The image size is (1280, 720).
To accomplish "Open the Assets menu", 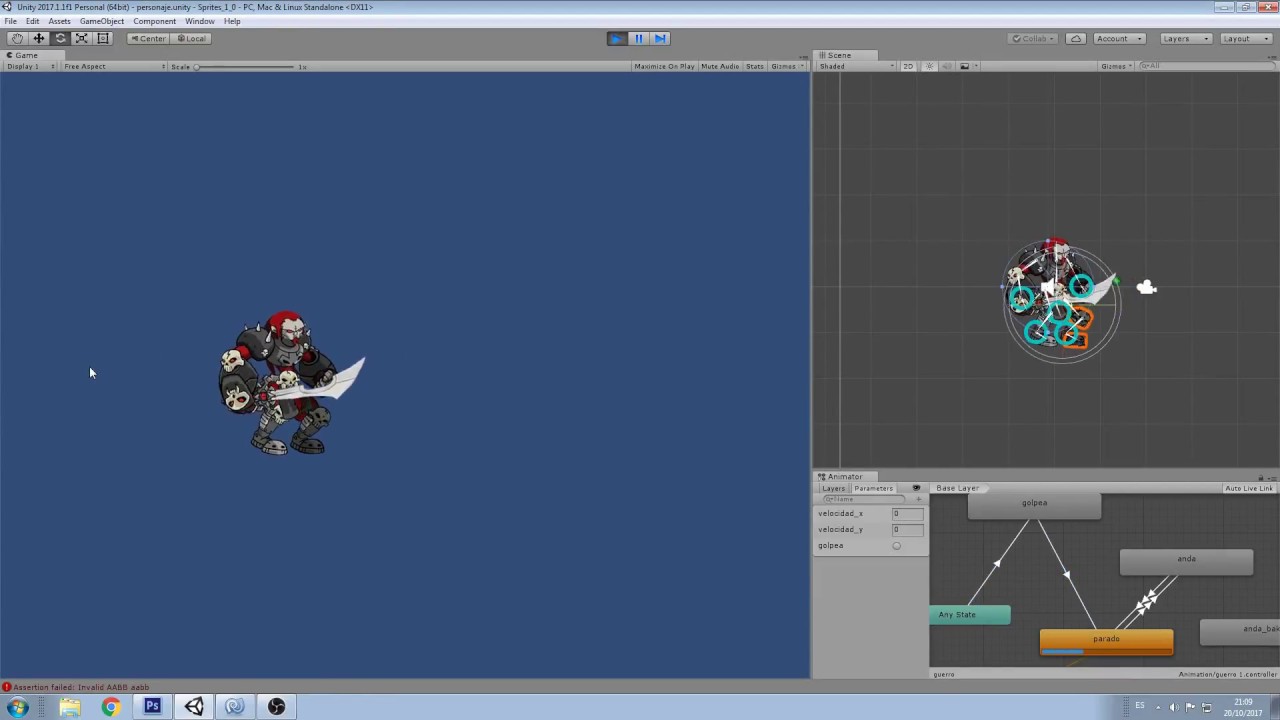I will (59, 21).
